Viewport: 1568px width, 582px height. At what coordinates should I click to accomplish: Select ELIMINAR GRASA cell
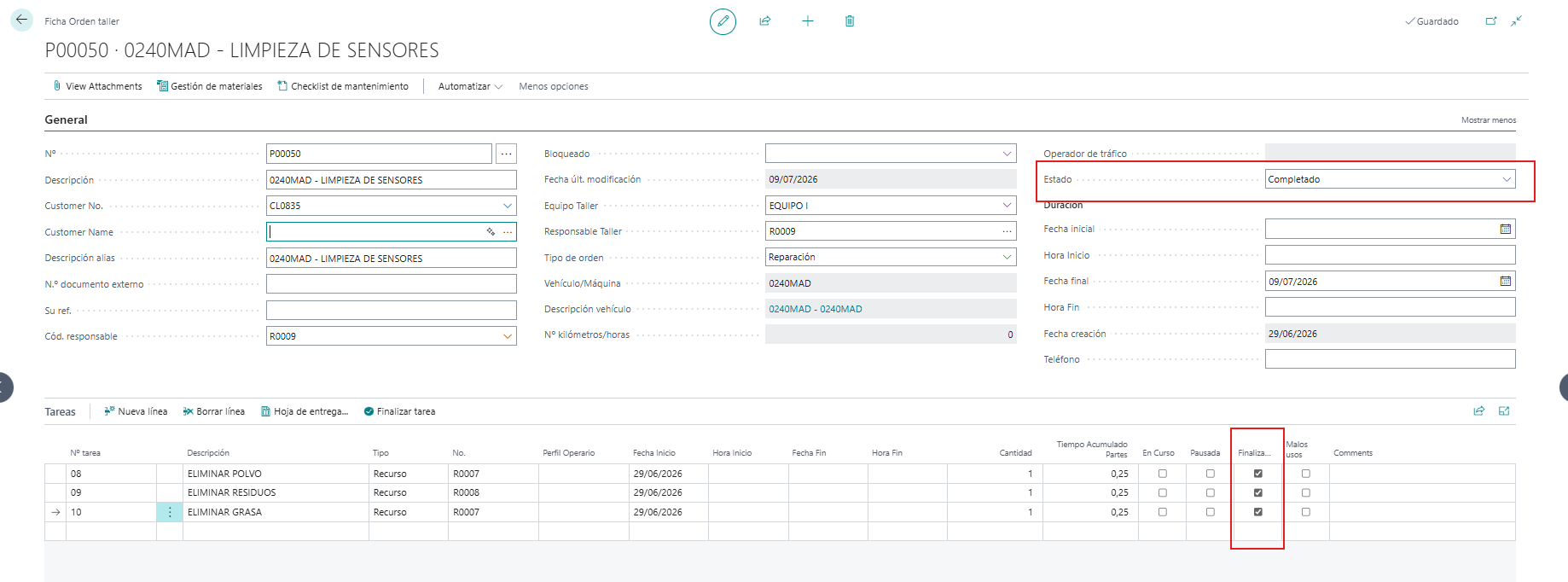point(276,512)
